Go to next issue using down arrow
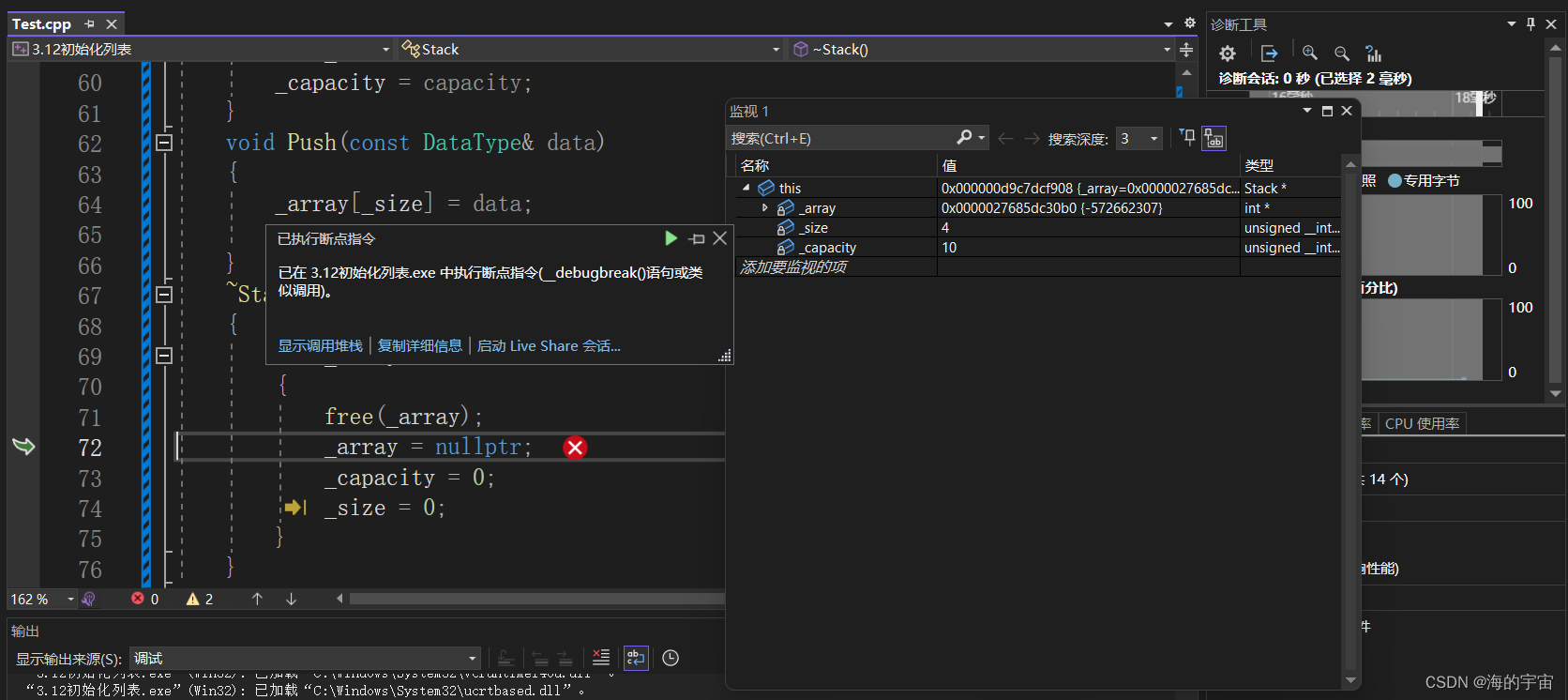 291,599
